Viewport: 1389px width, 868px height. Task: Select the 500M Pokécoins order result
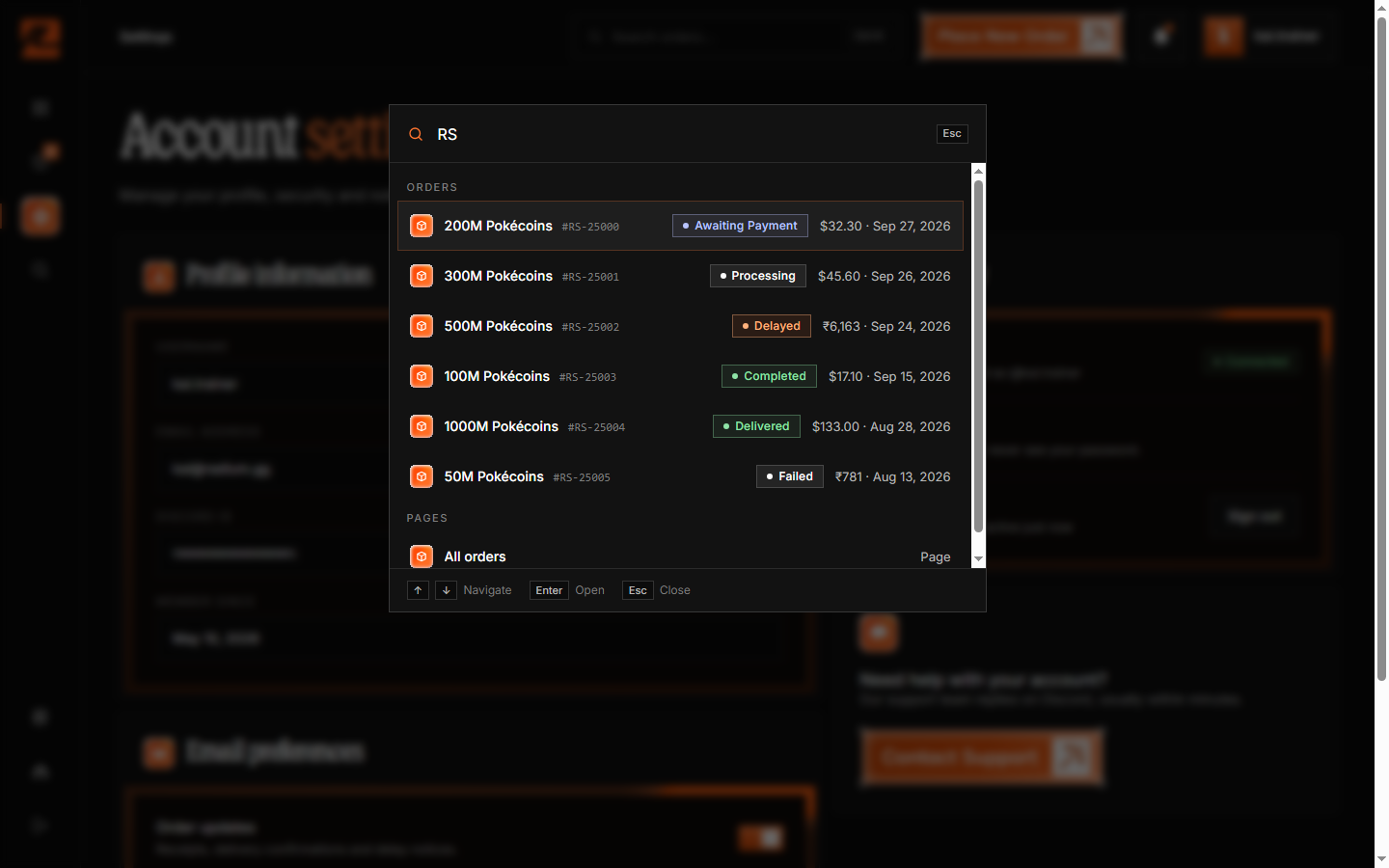point(680,326)
